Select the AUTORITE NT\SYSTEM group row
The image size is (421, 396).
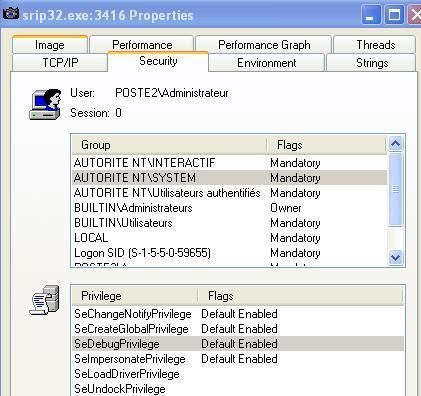tap(230, 178)
